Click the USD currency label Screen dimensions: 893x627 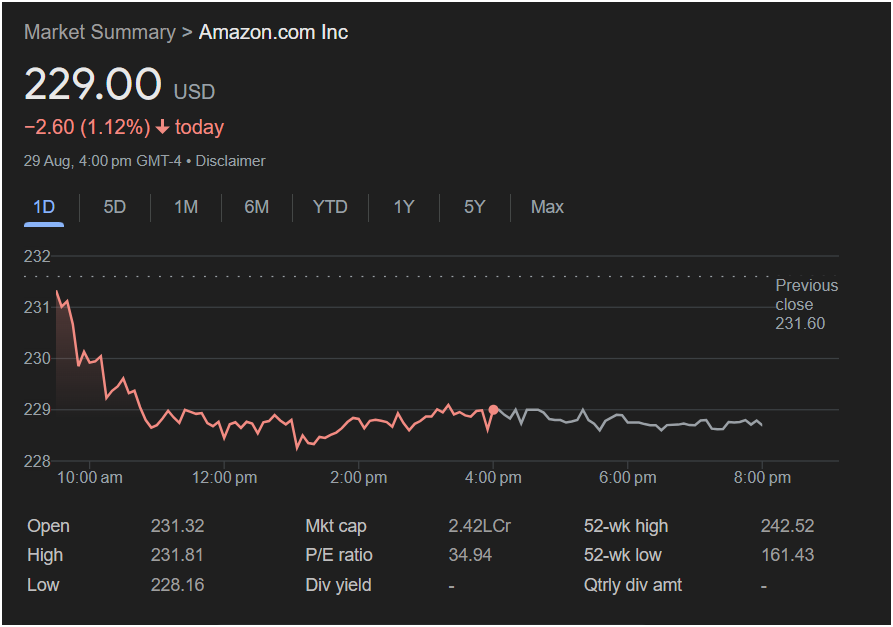point(194,92)
